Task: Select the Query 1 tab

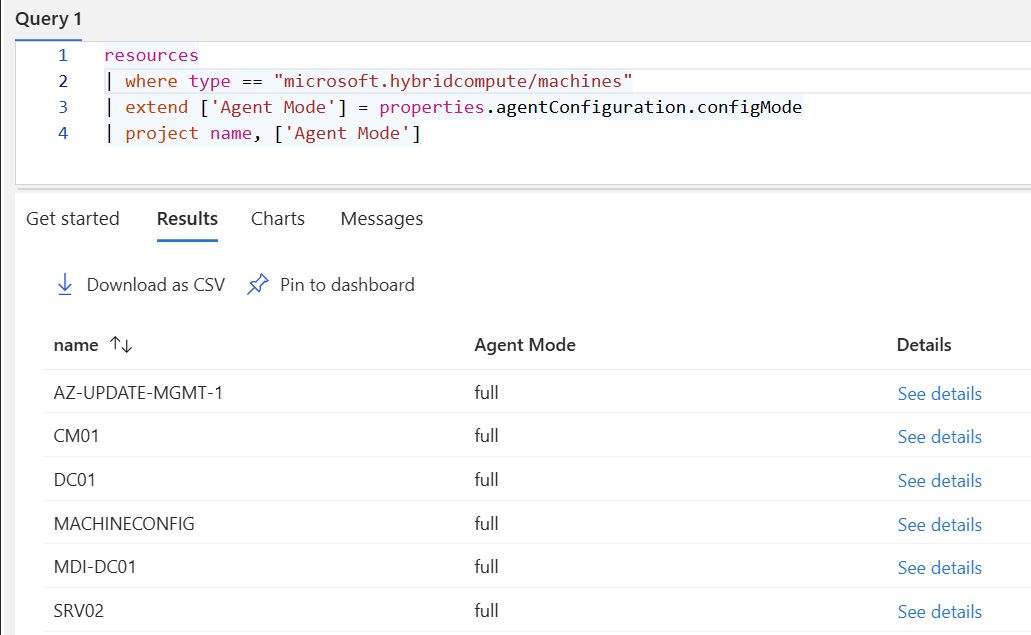Action: point(48,18)
